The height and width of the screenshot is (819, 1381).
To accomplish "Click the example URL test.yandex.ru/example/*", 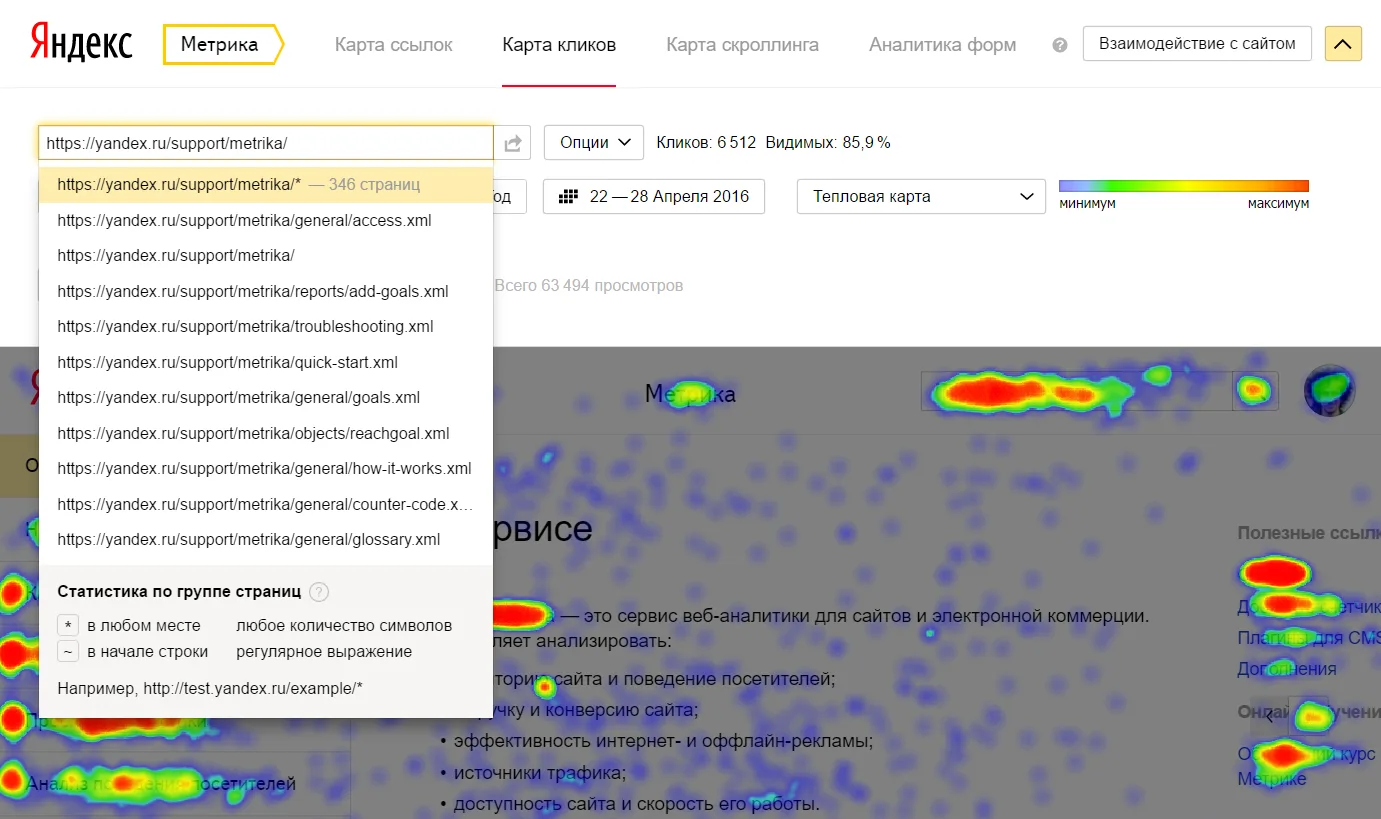I will (253, 688).
